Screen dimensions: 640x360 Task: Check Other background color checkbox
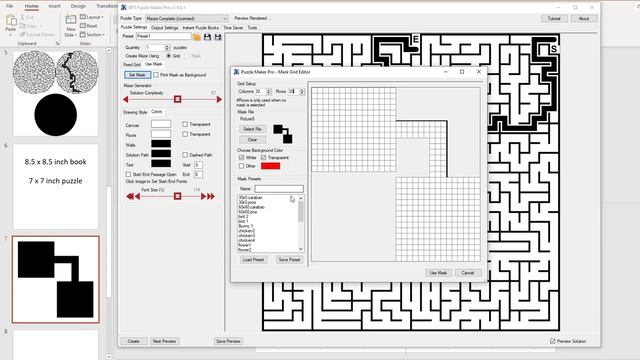click(241, 166)
